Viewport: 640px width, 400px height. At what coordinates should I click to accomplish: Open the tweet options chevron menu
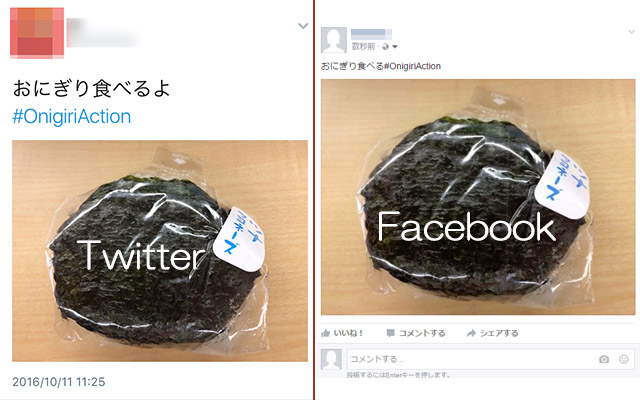[x=303, y=26]
